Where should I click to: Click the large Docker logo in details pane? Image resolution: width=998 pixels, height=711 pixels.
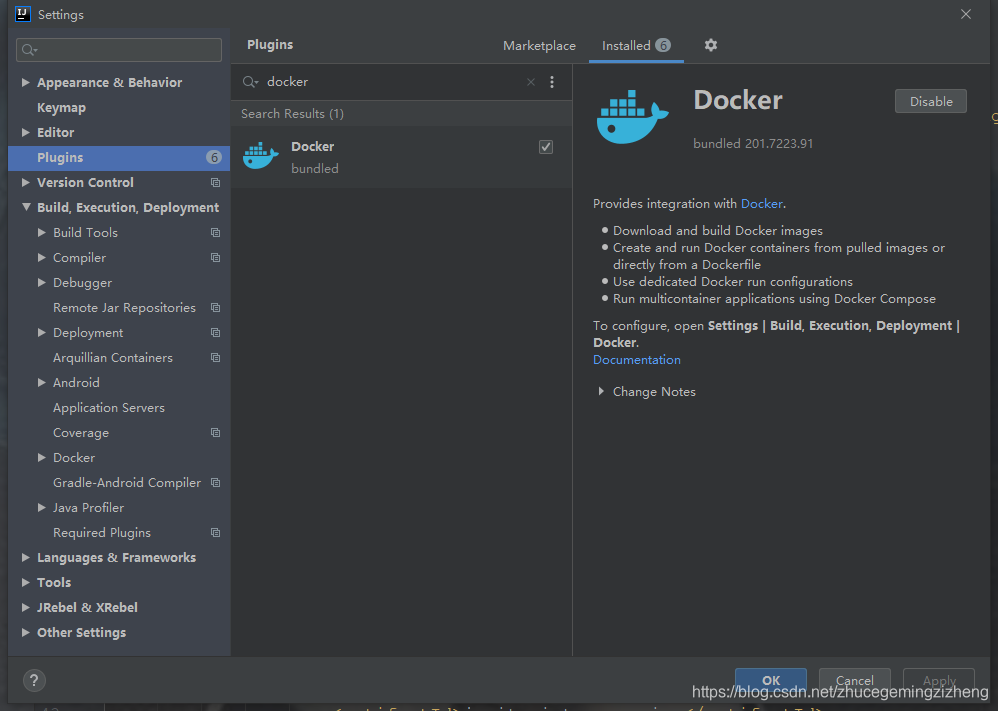click(632, 117)
